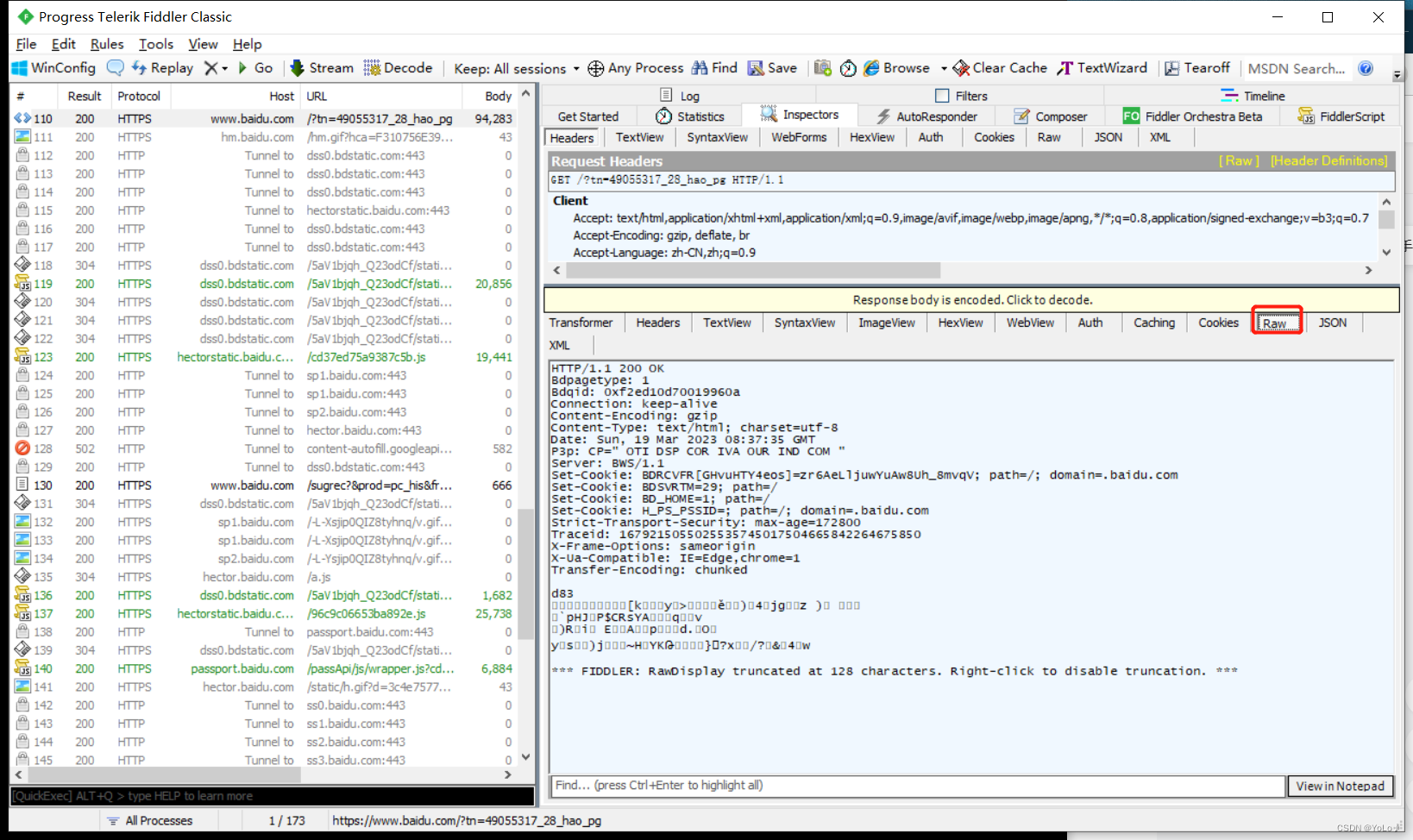Click the camera screenshot icon
This screenshot has width=1413, height=840.
[823, 68]
